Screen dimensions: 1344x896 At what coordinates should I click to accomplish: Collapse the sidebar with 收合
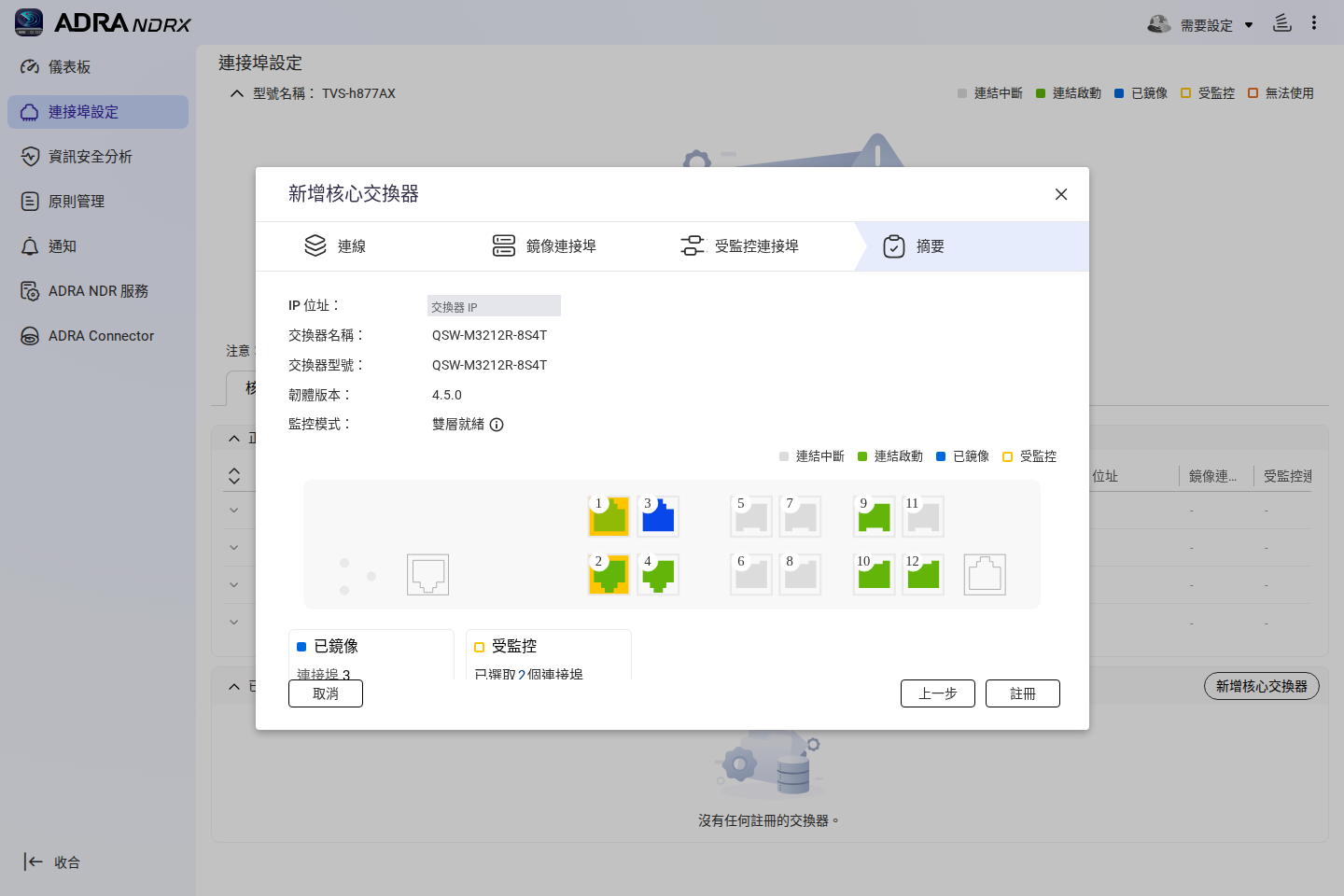(x=52, y=862)
